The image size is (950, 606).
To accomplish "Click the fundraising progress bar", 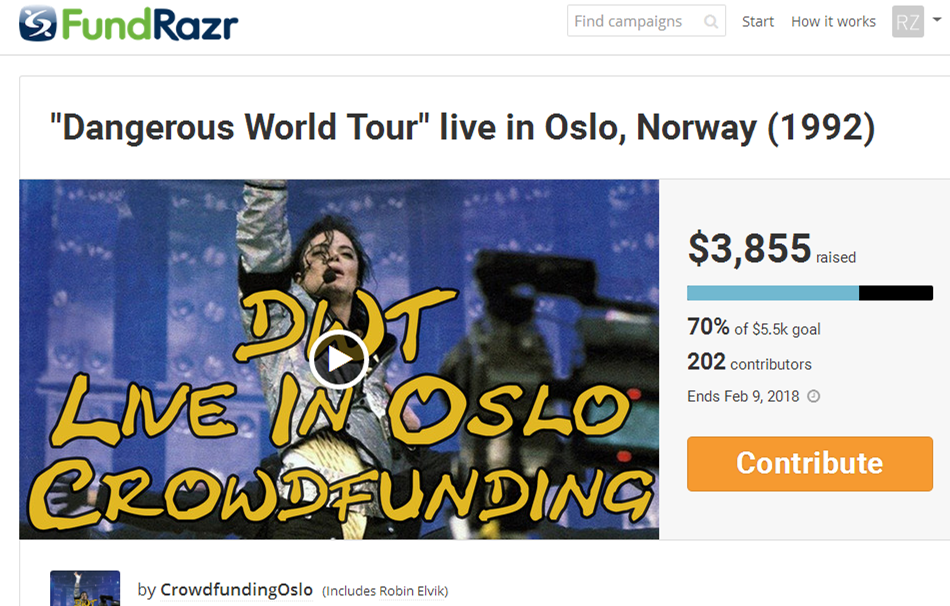I will coord(809,293).
